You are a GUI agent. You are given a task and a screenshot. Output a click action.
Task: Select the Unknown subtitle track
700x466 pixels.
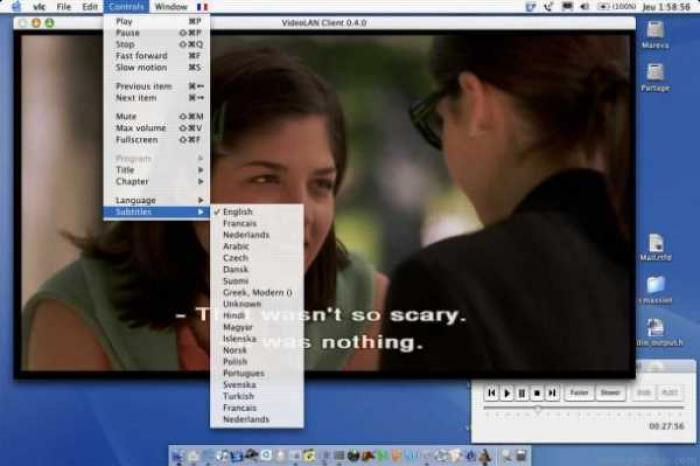click(257, 304)
